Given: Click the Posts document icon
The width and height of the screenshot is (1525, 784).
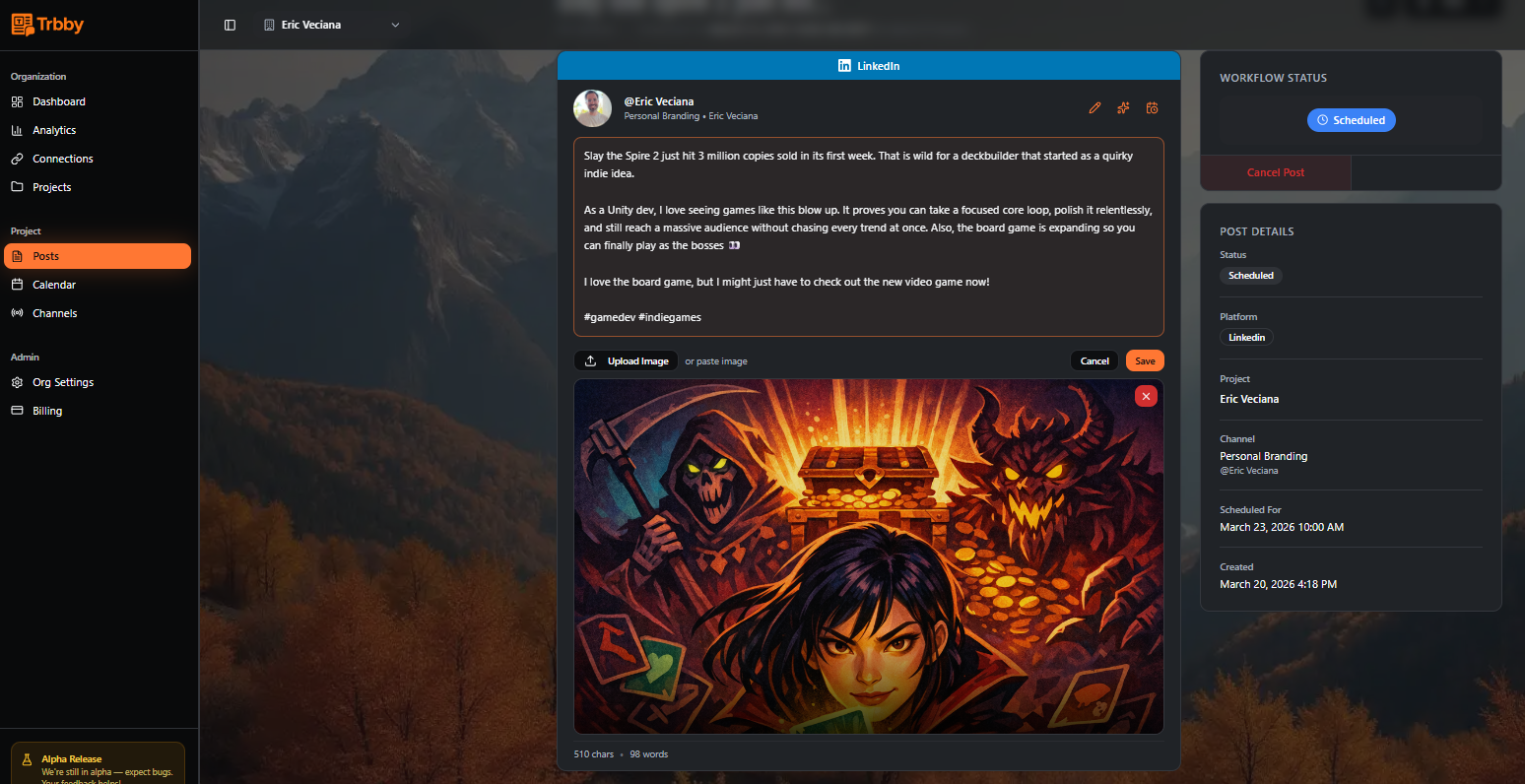Looking at the screenshot, I should click(17, 256).
